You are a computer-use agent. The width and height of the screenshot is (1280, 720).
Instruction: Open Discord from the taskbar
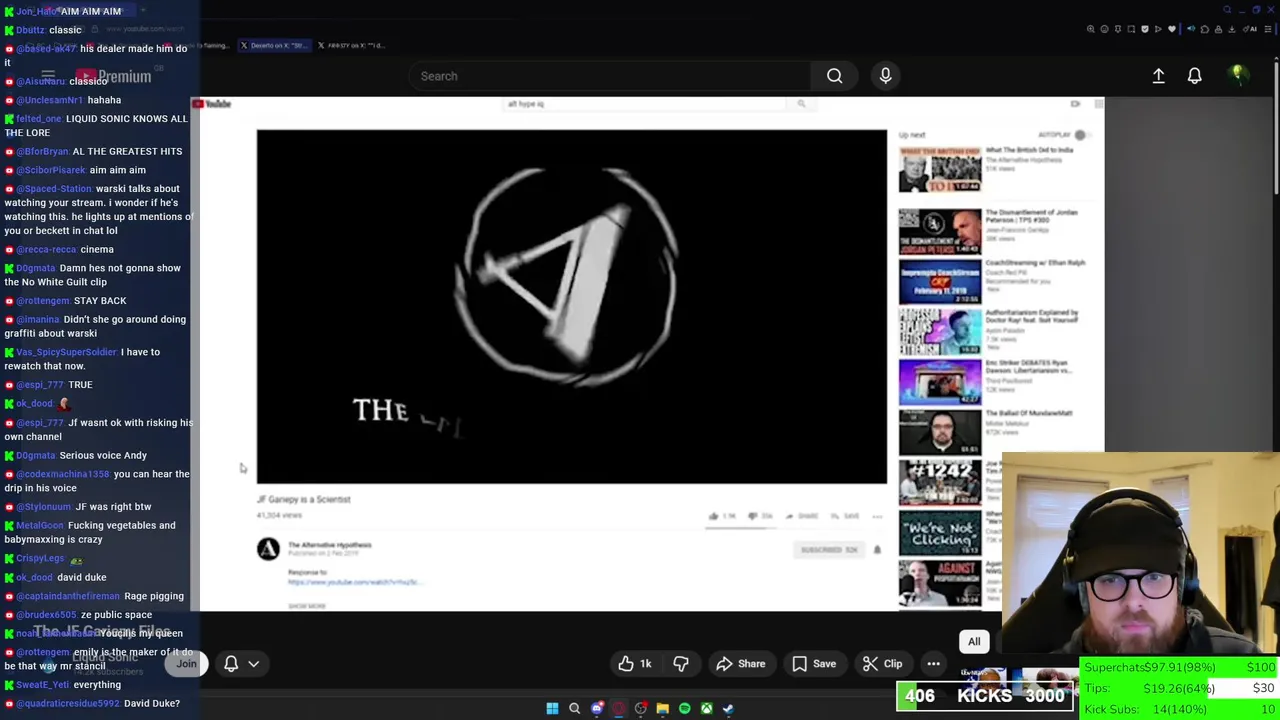click(x=596, y=709)
